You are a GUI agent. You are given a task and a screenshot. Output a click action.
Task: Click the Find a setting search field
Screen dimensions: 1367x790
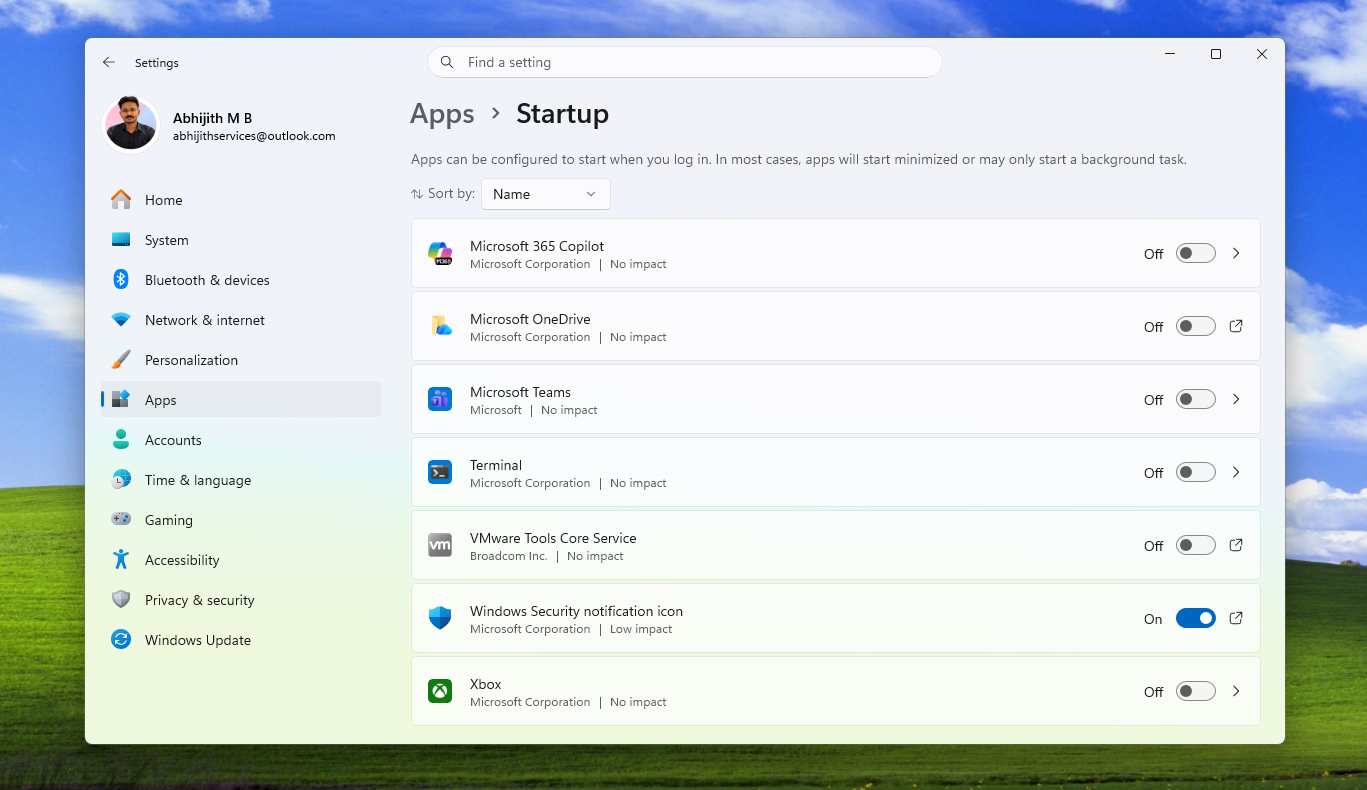point(684,62)
